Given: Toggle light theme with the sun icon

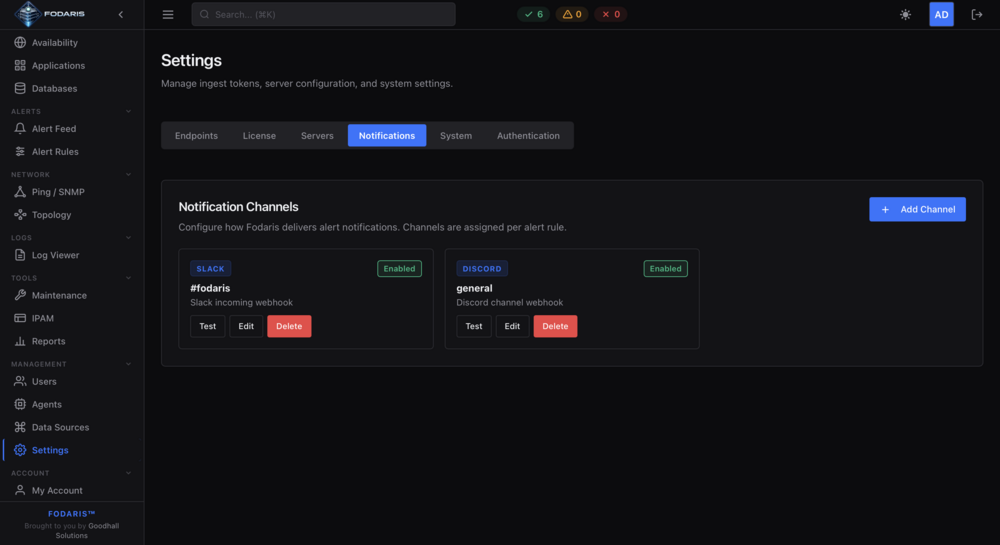Looking at the screenshot, I should pyautogui.click(x=905, y=15).
